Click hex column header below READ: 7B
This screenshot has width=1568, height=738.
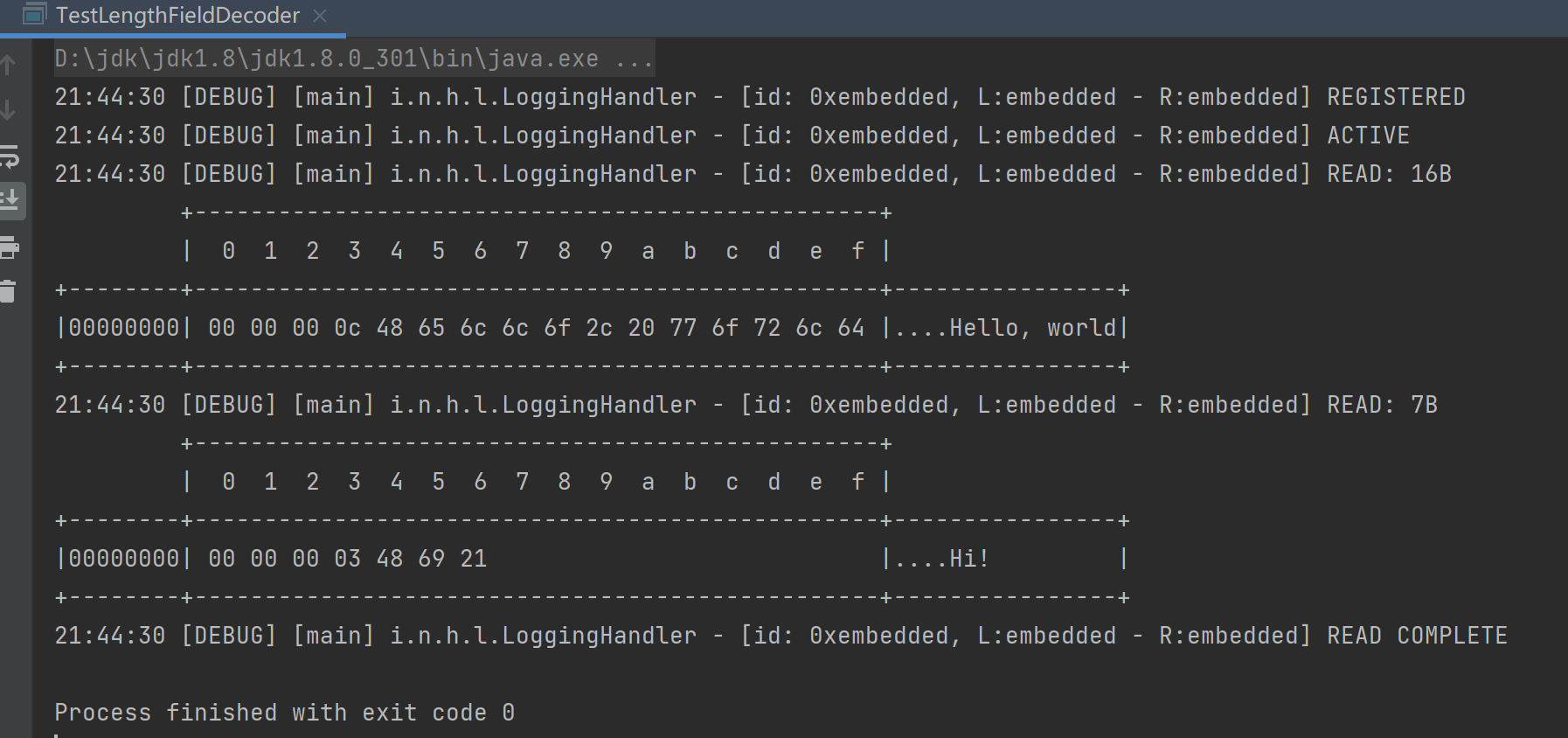point(535,482)
